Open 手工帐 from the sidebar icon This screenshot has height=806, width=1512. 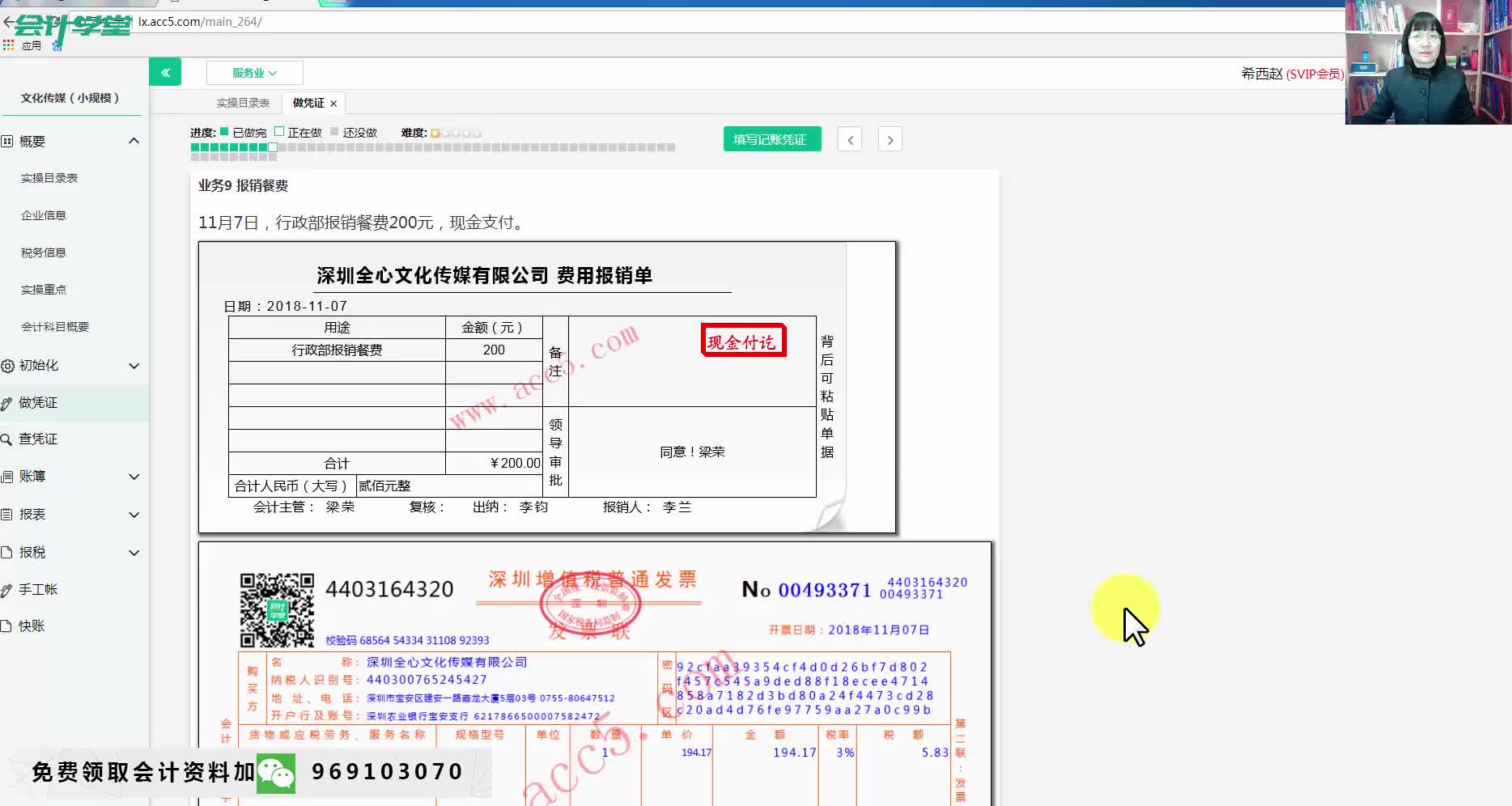click(x=7, y=588)
